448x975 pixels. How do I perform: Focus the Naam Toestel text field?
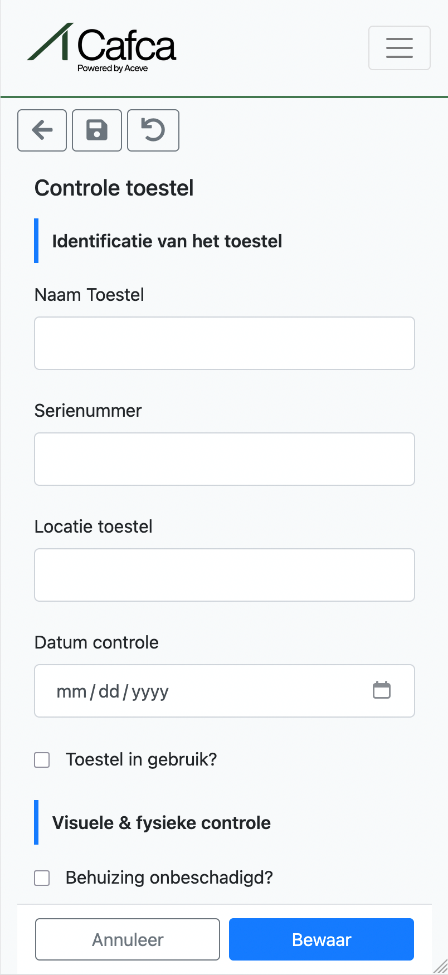tap(224, 343)
